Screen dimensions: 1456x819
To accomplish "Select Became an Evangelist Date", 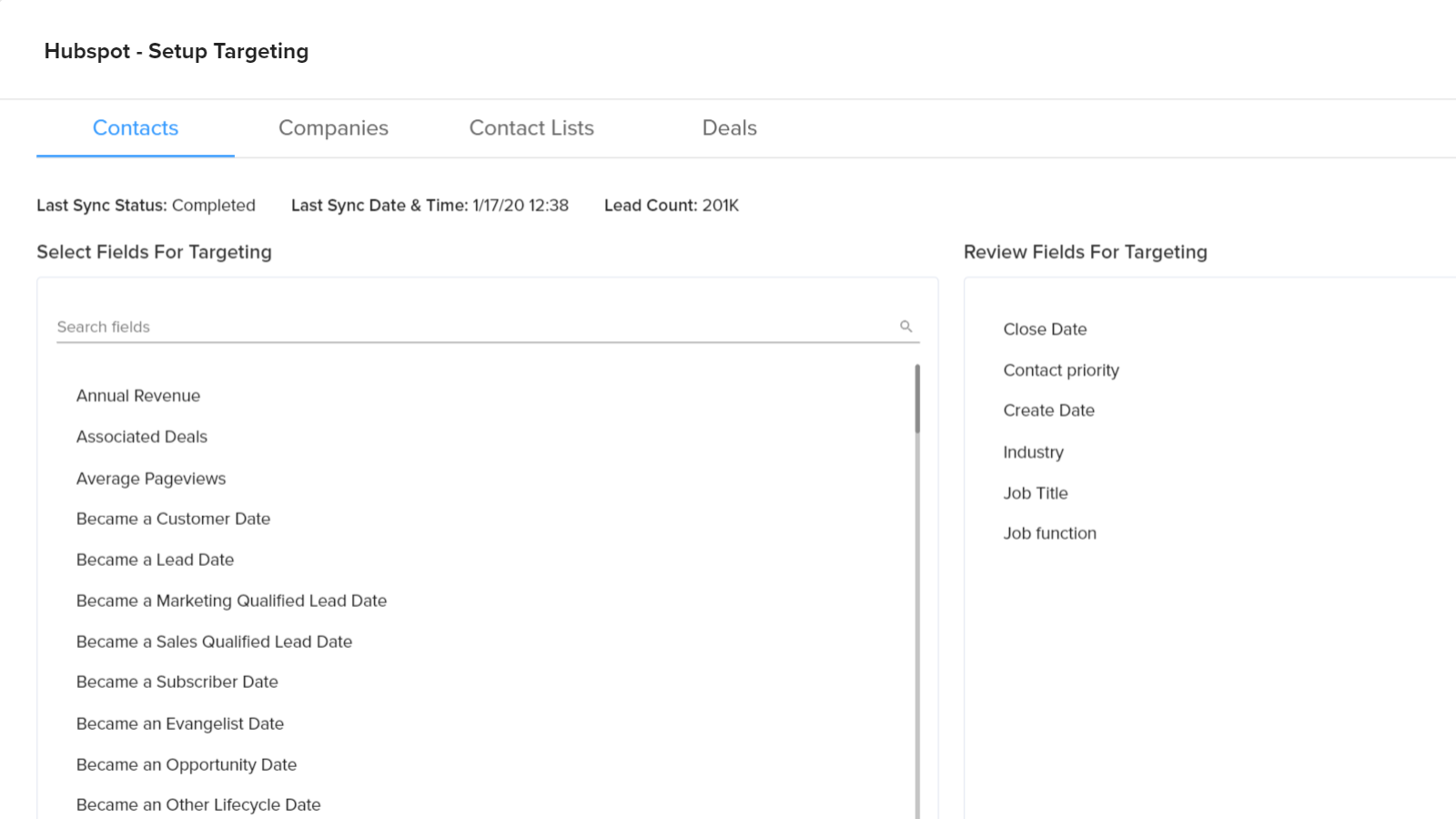I will click(x=179, y=723).
